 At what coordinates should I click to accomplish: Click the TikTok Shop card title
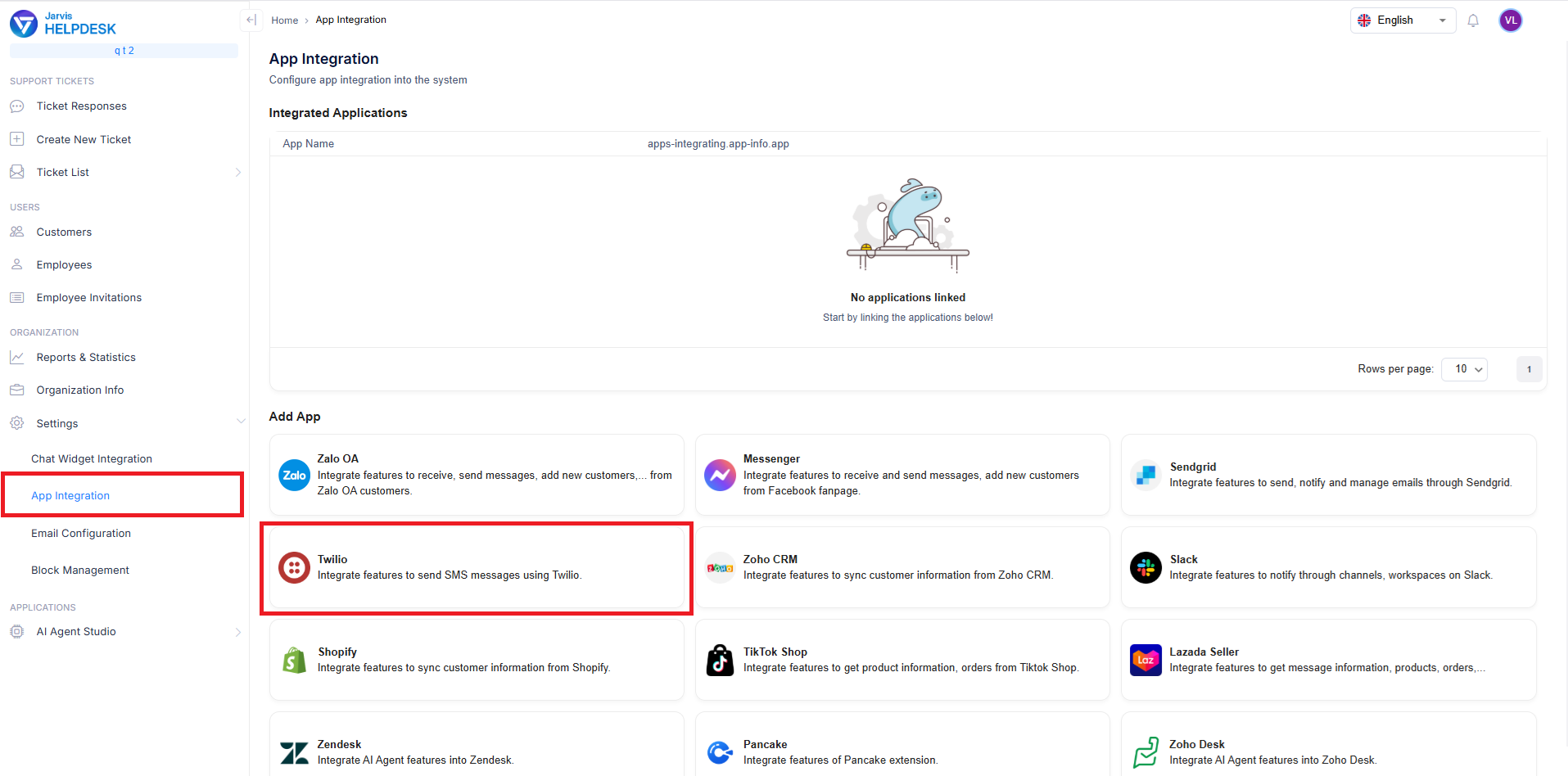pos(775,652)
